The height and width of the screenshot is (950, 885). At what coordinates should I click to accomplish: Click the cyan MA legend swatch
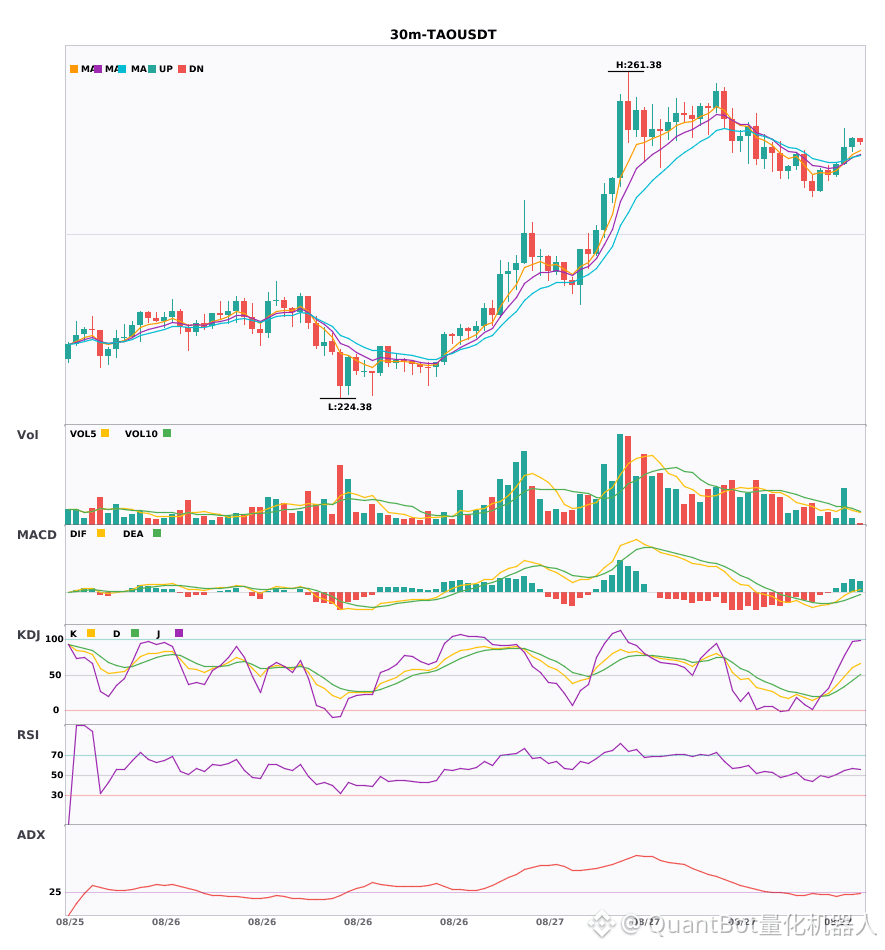pos(121,69)
